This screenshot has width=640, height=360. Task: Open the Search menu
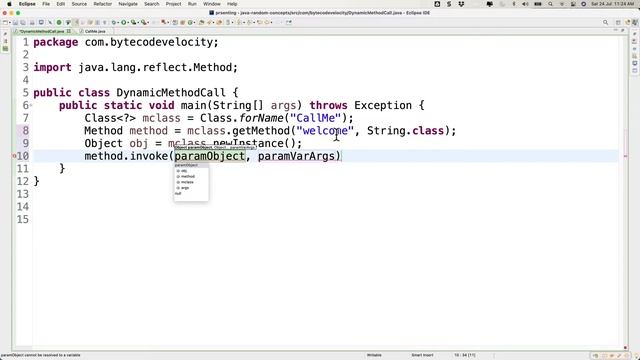[151, 4]
